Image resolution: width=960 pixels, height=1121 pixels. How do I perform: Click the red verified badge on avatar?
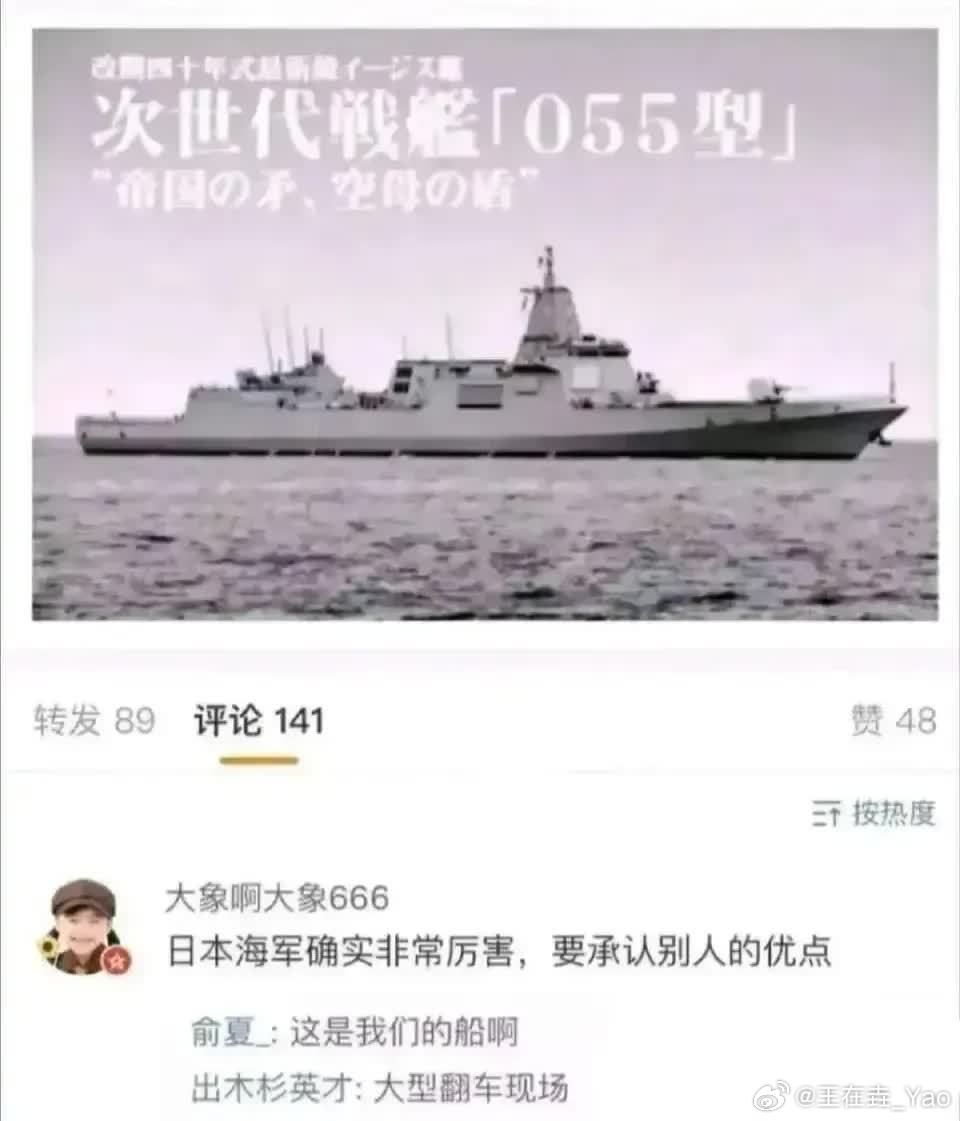point(117,962)
